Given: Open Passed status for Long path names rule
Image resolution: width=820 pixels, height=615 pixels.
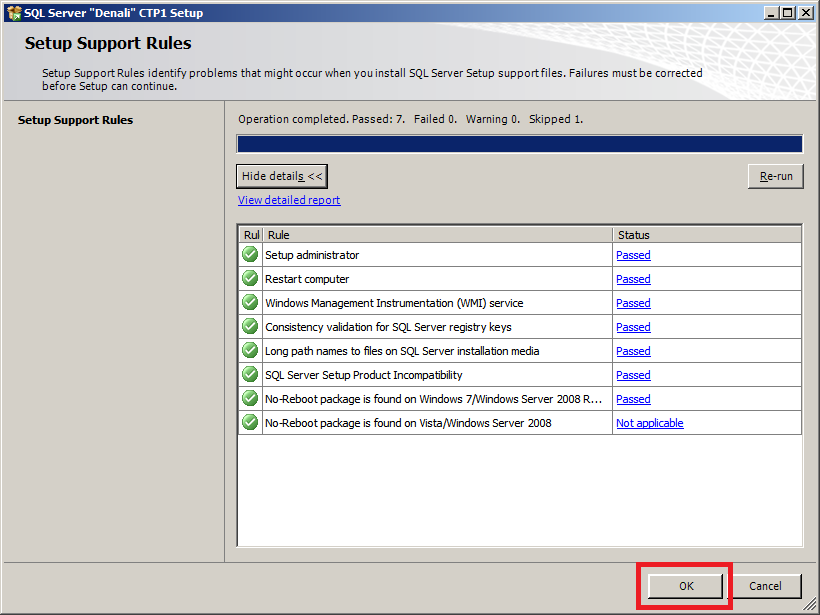Looking at the screenshot, I should (633, 351).
